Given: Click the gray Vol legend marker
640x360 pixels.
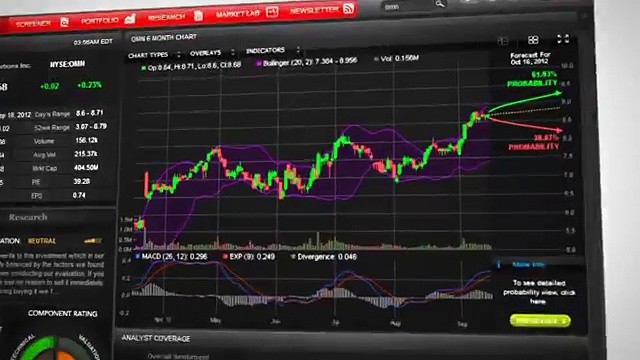Looking at the screenshot, I should tap(376, 59).
